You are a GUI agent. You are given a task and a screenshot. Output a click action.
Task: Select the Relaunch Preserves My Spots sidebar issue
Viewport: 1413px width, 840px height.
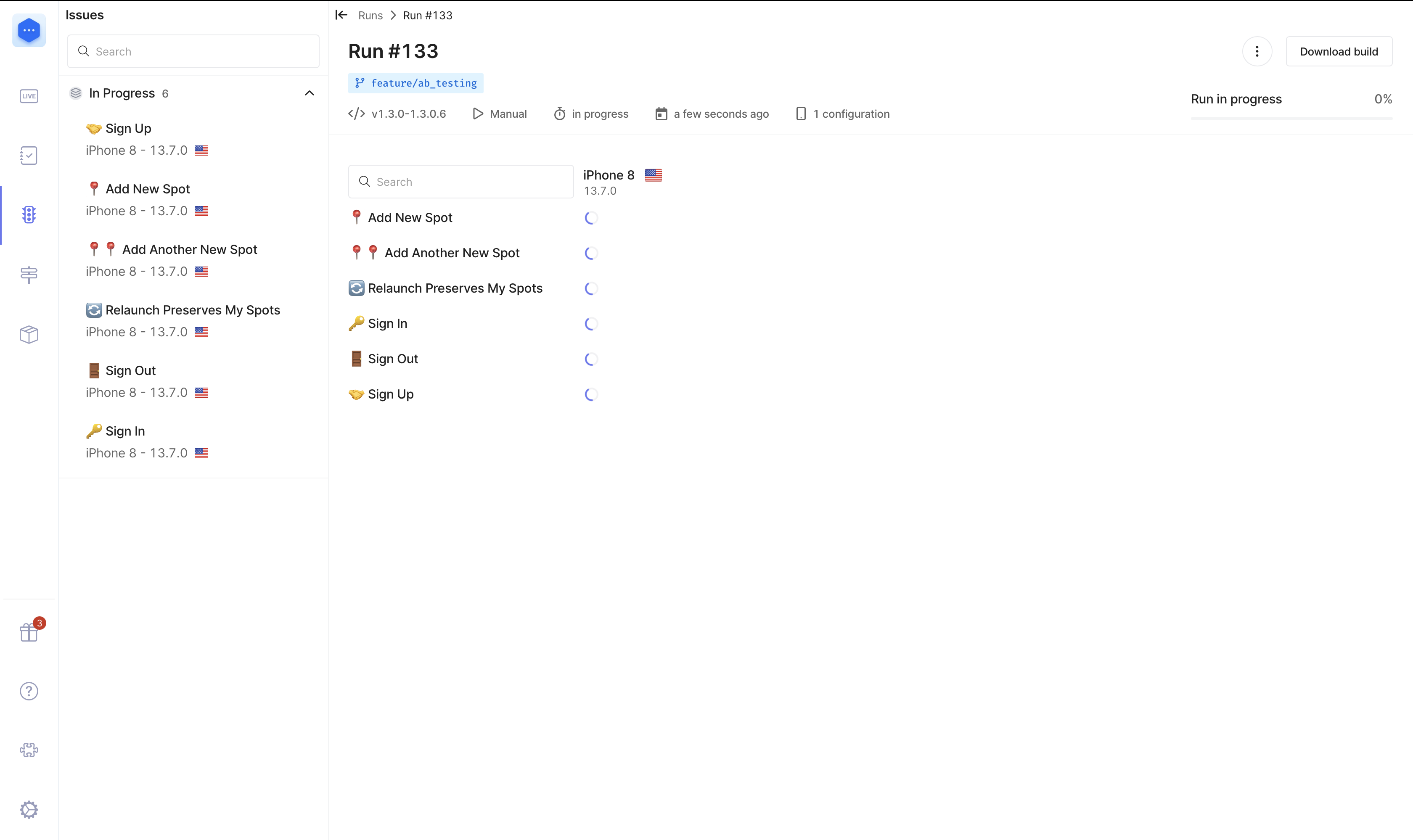pyautogui.click(x=193, y=310)
